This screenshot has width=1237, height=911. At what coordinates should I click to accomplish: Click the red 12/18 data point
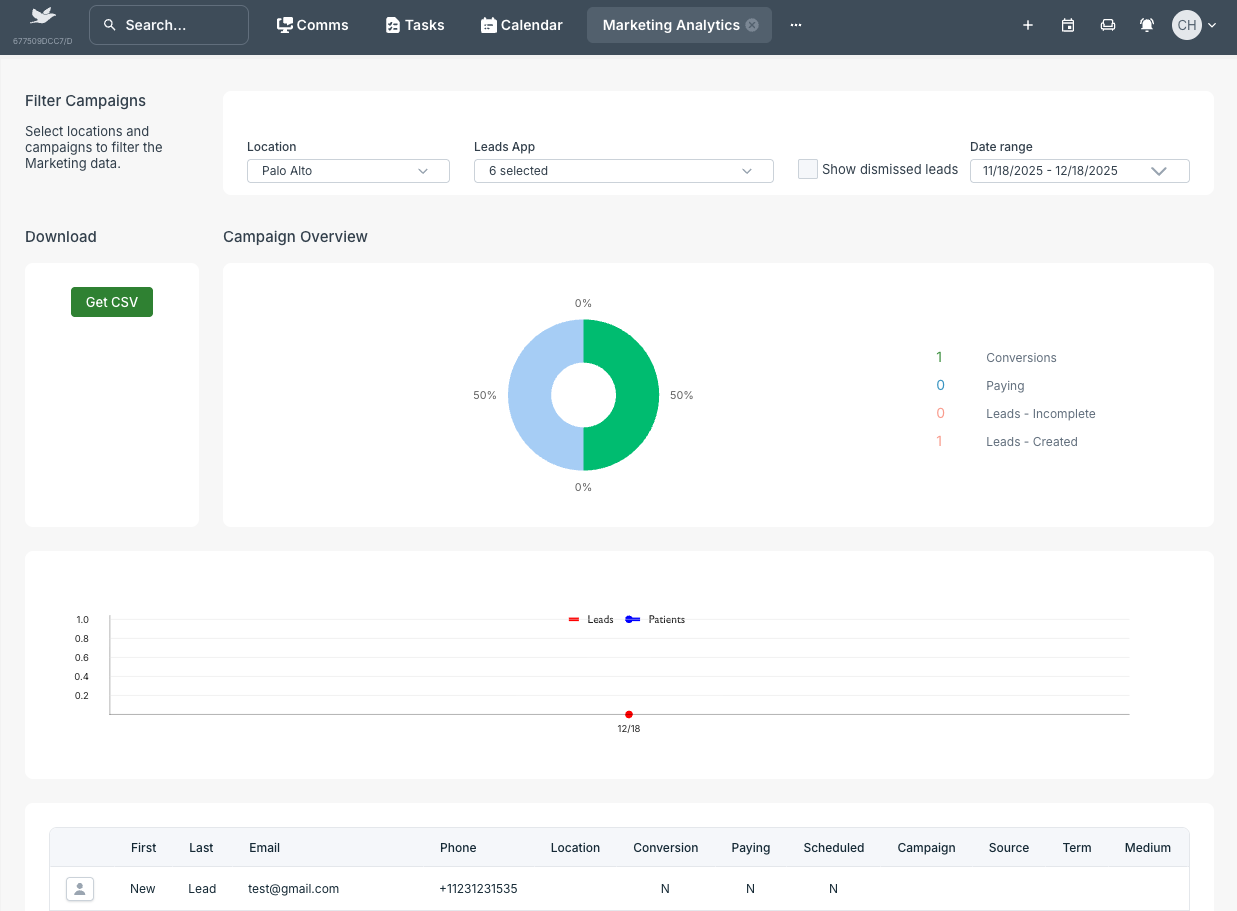click(629, 714)
